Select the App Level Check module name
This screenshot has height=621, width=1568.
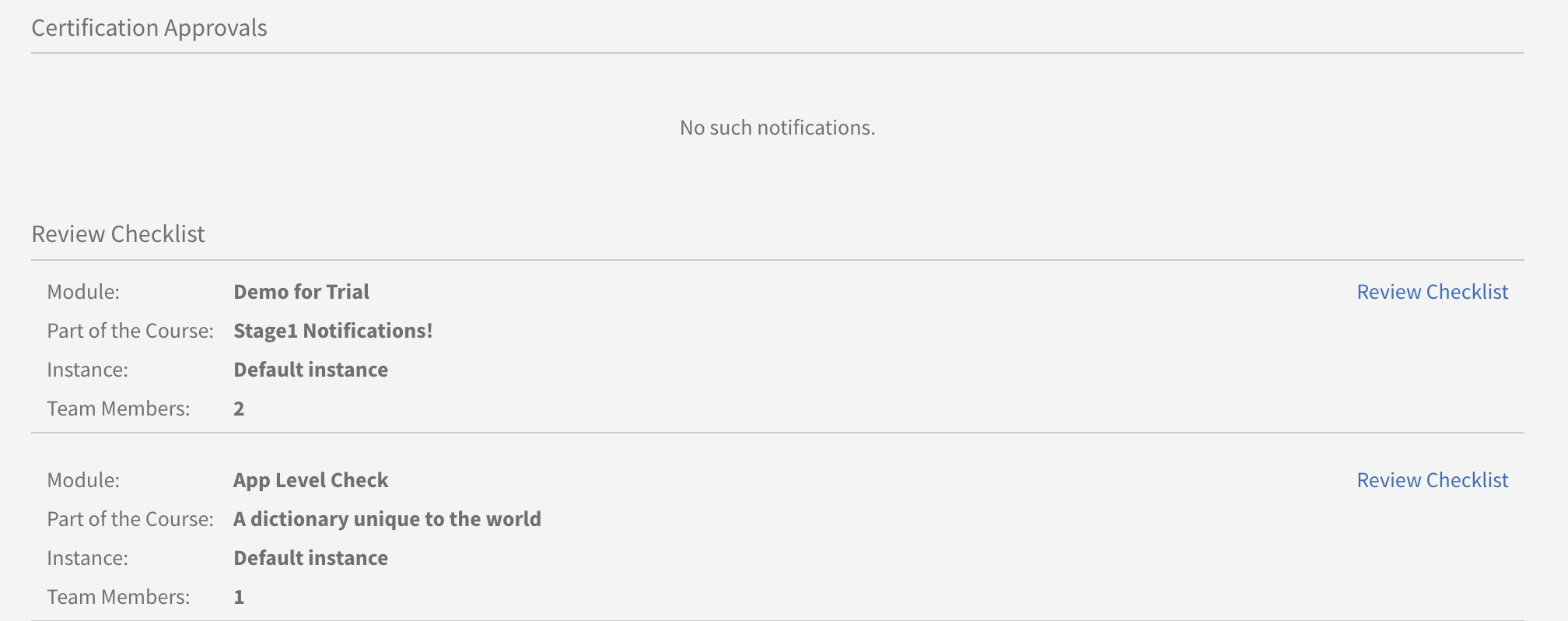(x=310, y=480)
